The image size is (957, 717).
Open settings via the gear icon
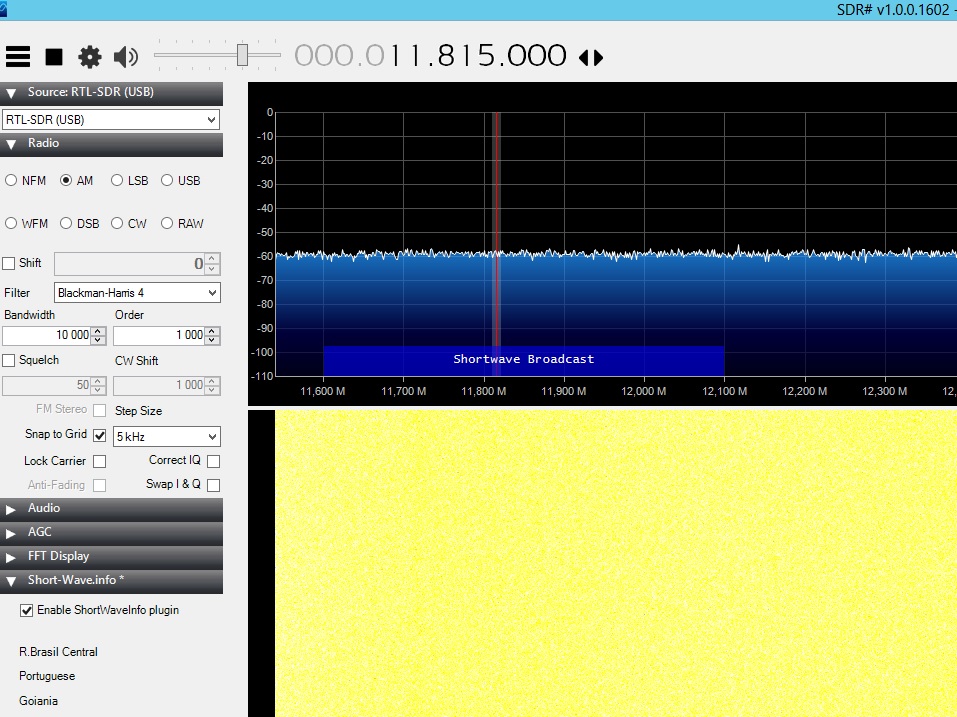(x=90, y=57)
